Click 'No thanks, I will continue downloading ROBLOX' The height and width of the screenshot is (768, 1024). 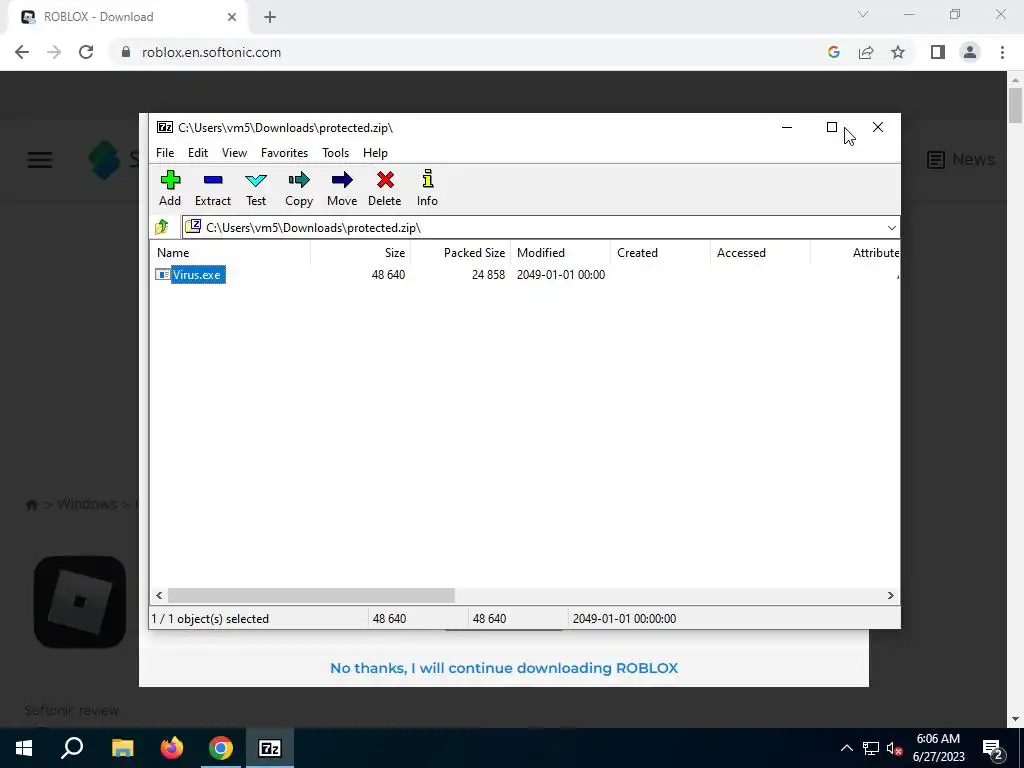tap(504, 668)
